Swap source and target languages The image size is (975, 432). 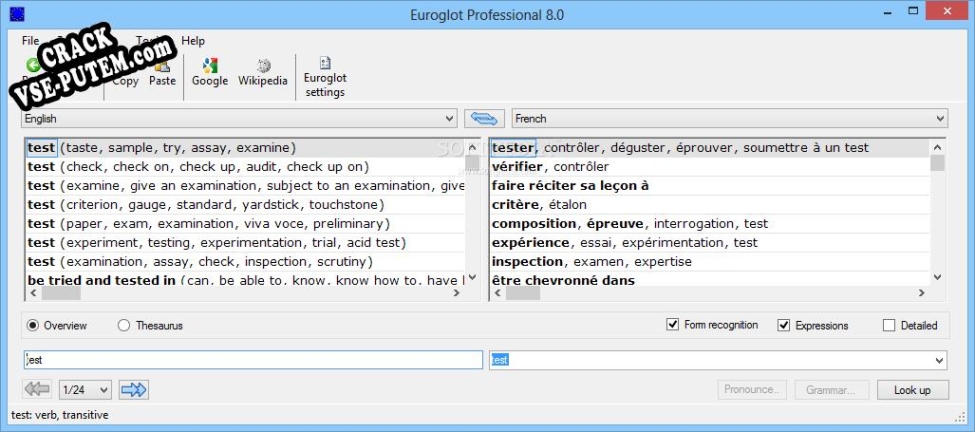pos(485,119)
